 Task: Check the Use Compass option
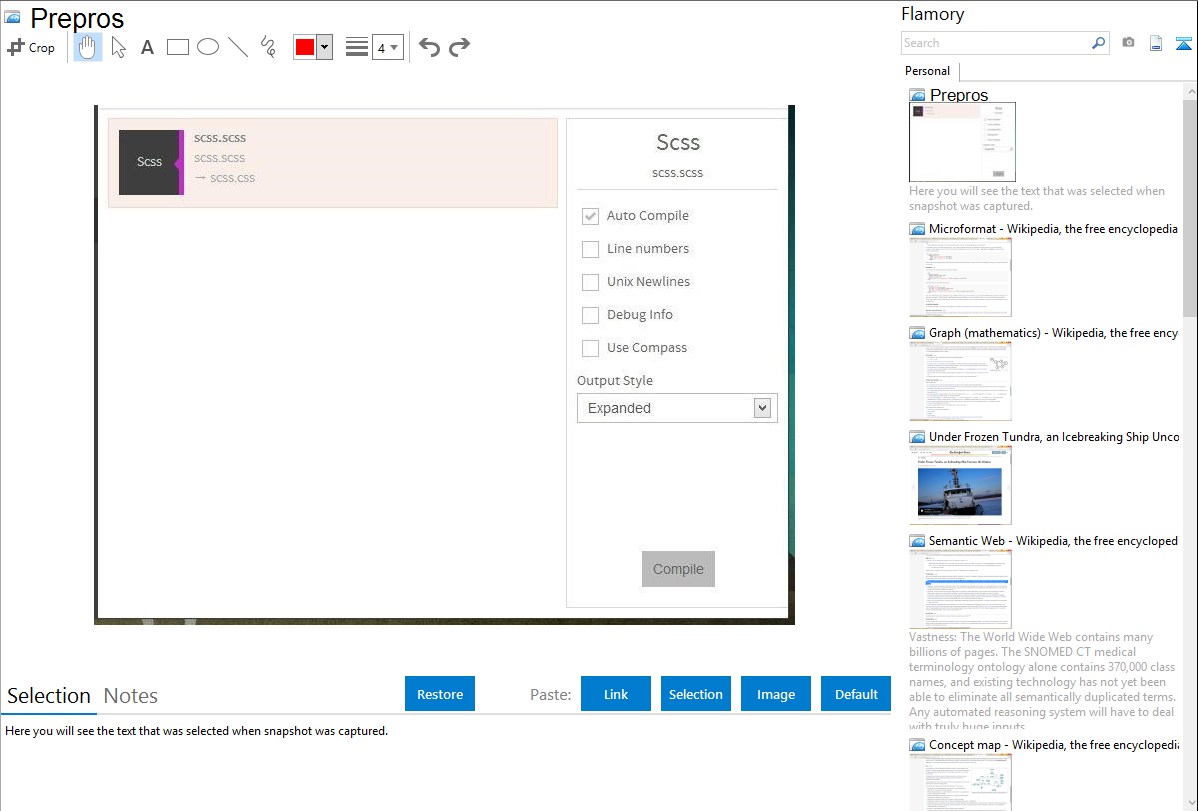[590, 348]
